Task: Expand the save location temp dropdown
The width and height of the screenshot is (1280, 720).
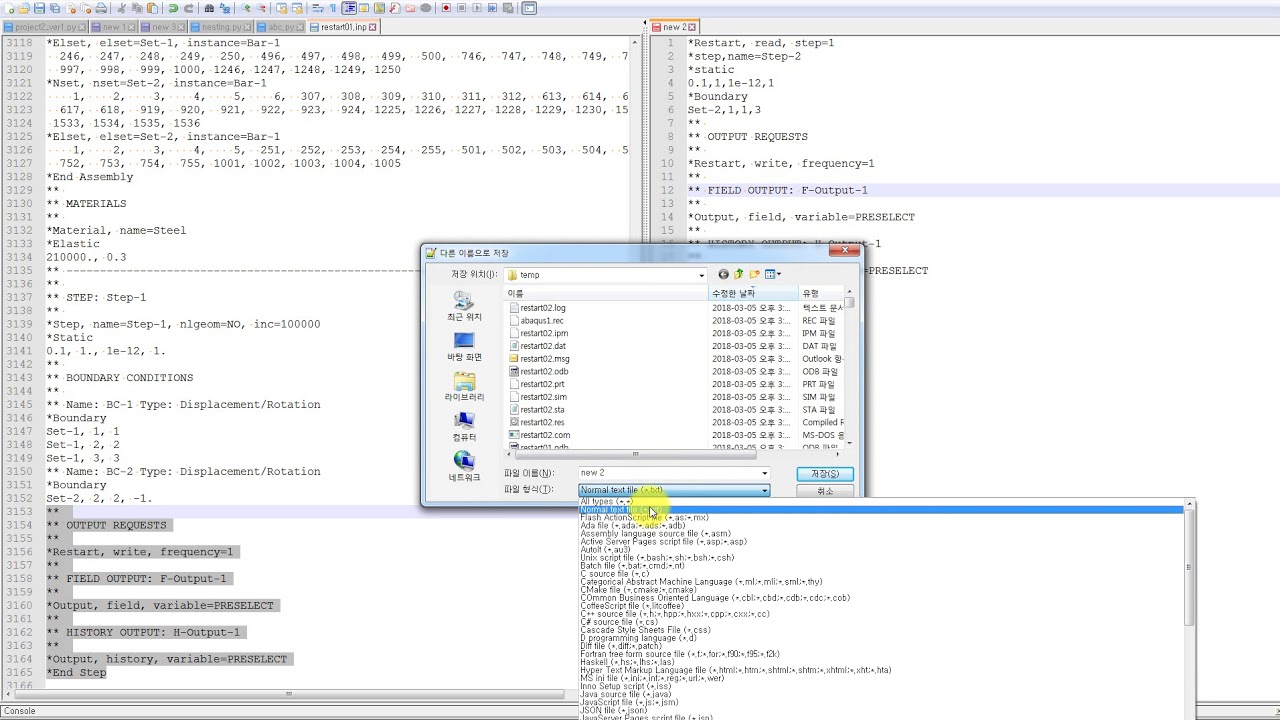Action: [701, 275]
